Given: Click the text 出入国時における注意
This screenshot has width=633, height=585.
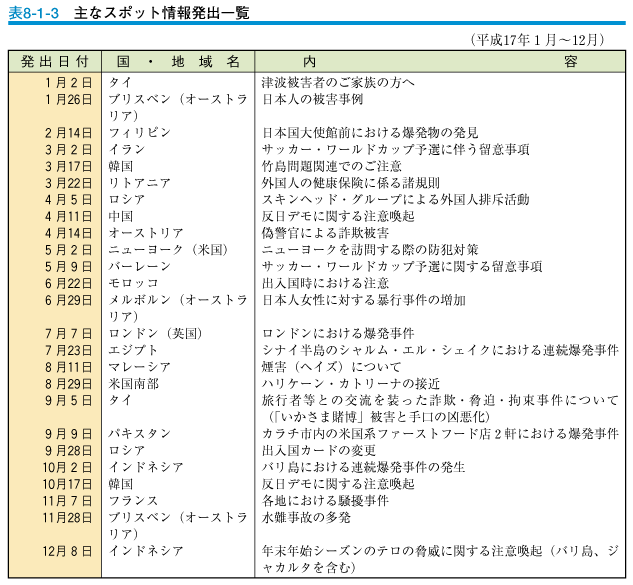Looking at the screenshot, I should click(x=325, y=283).
